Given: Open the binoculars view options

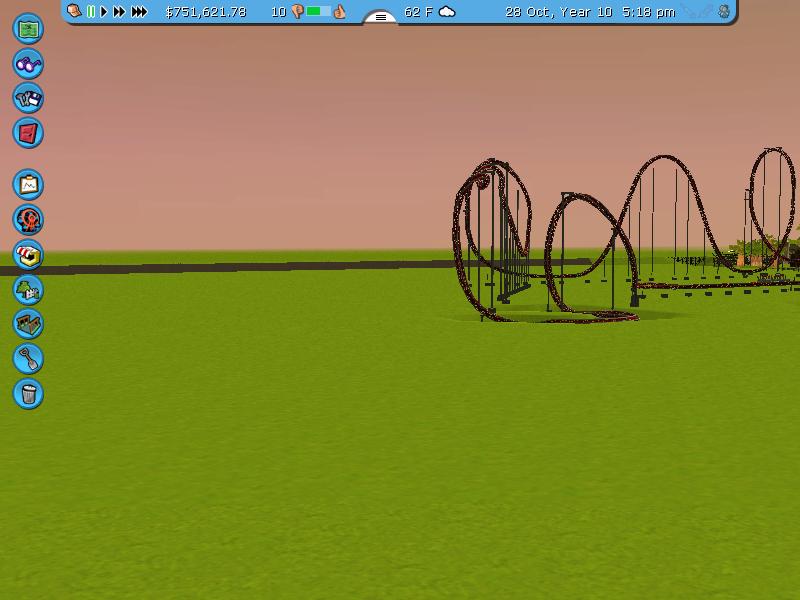Looking at the screenshot, I should pyautogui.click(x=28, y=64).
